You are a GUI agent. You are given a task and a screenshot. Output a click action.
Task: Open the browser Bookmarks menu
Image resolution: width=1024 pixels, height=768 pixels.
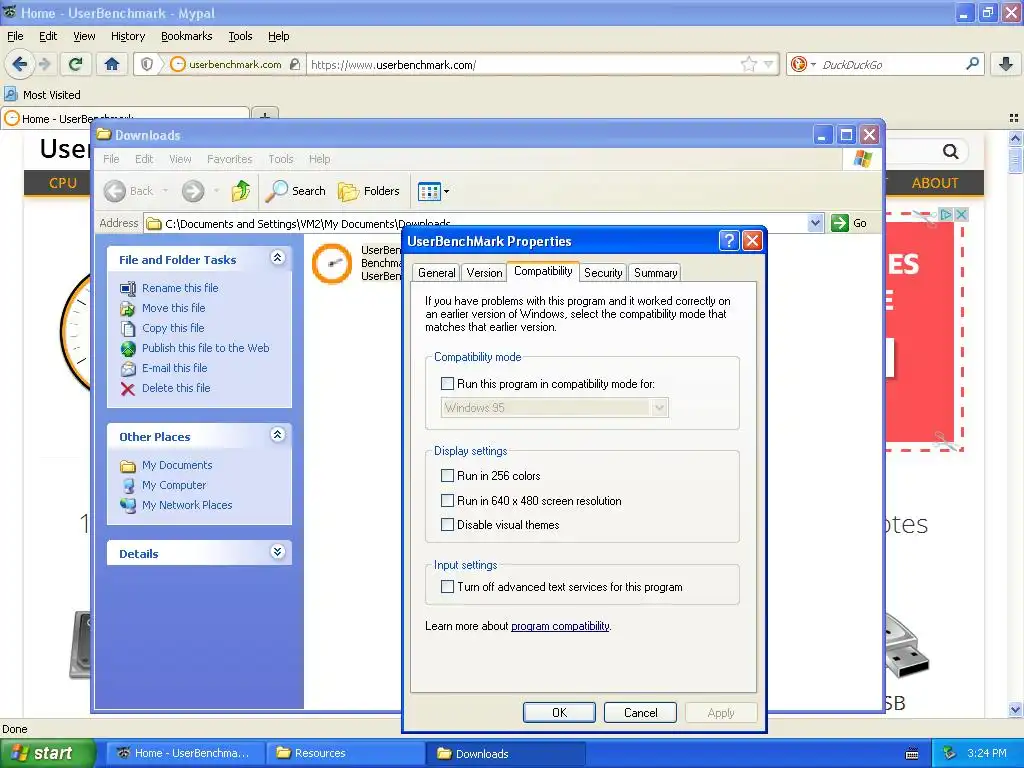[x=187, y=36]
